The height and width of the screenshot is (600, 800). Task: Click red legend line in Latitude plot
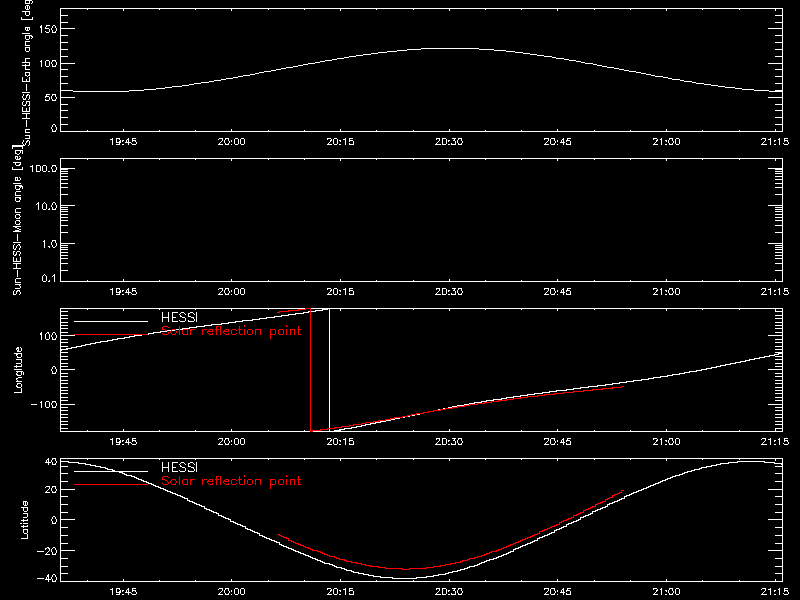[111, 485]
